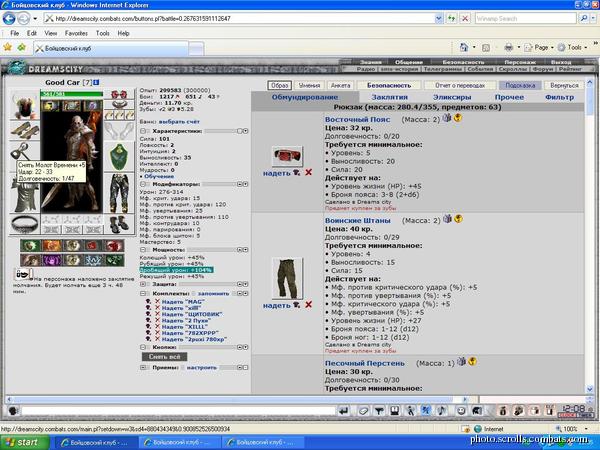Click the Снять всё button

coord(165,357)
